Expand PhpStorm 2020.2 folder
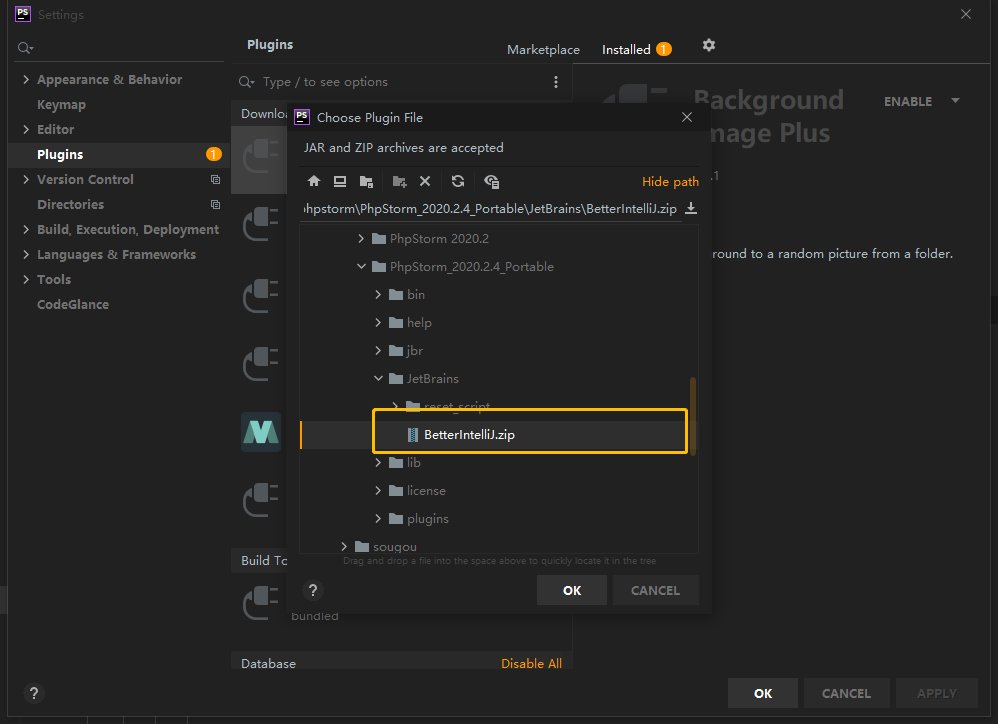998x724 pixels. [x=361, y=239]
